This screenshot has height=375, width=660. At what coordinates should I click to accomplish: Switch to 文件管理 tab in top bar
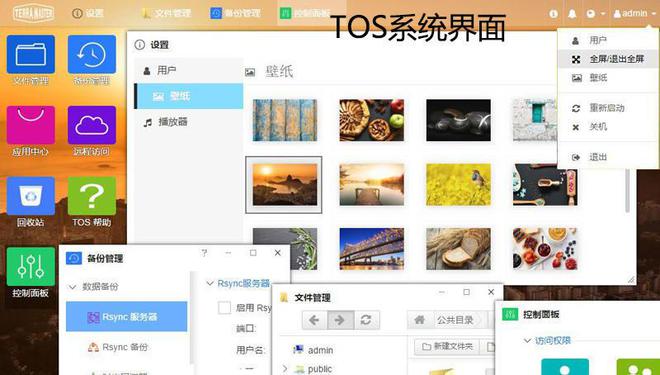click(x=166, y=13)
